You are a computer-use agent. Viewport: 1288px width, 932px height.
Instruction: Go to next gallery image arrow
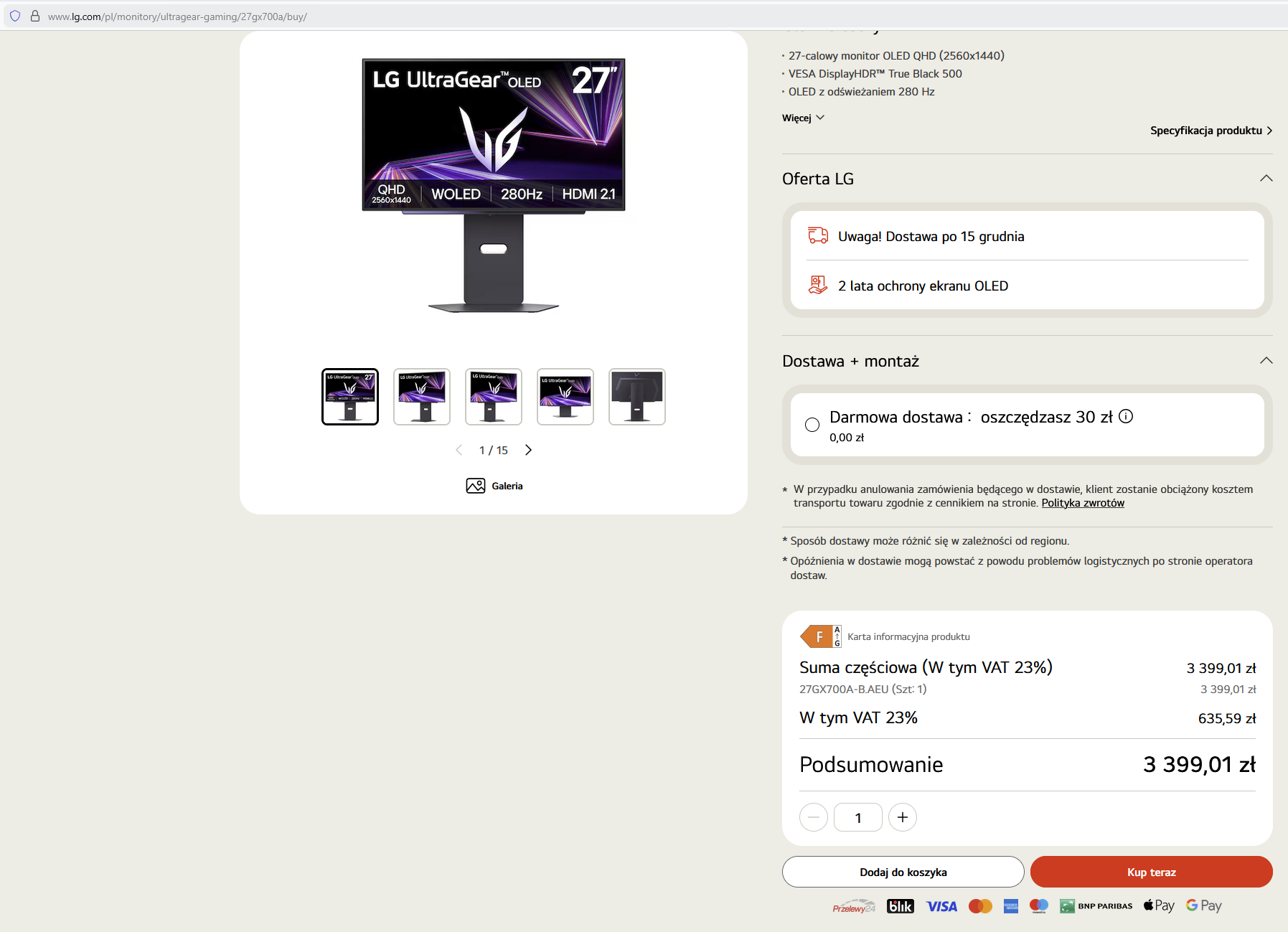pos(528,450)
